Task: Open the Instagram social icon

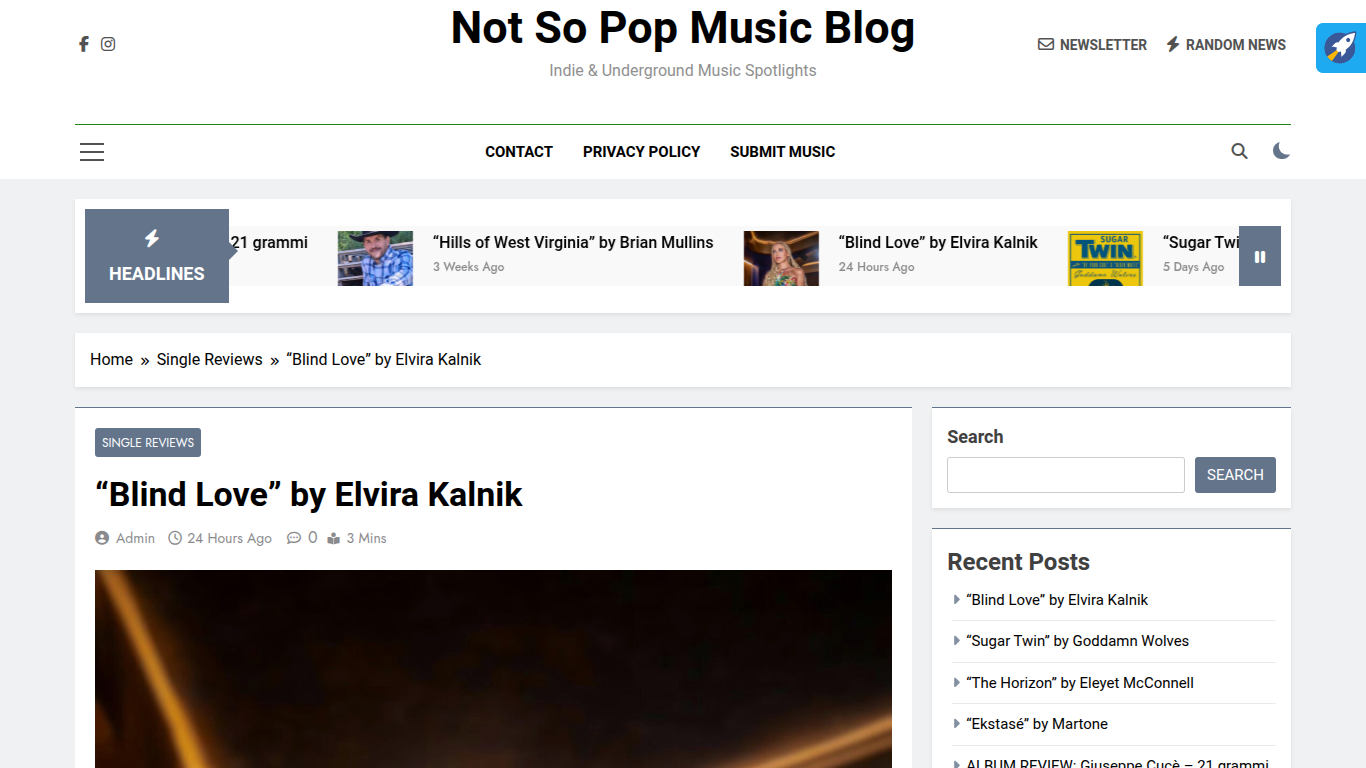Action: (108, 44)
